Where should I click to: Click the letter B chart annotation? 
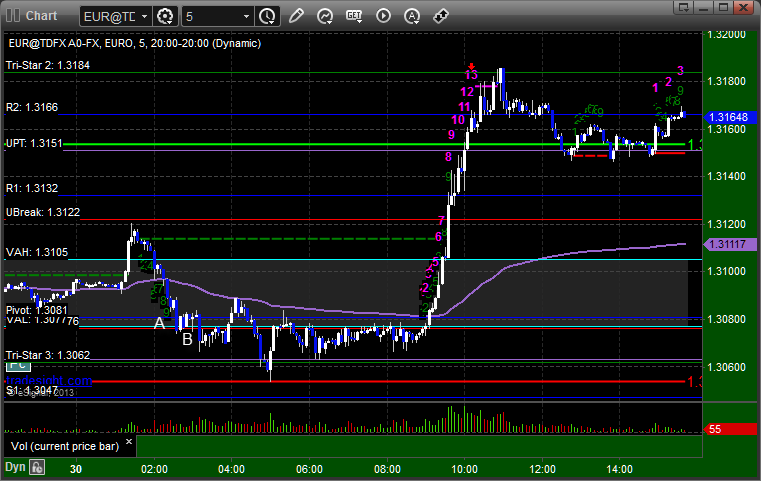pyautogui.click(x=187, y=339)
